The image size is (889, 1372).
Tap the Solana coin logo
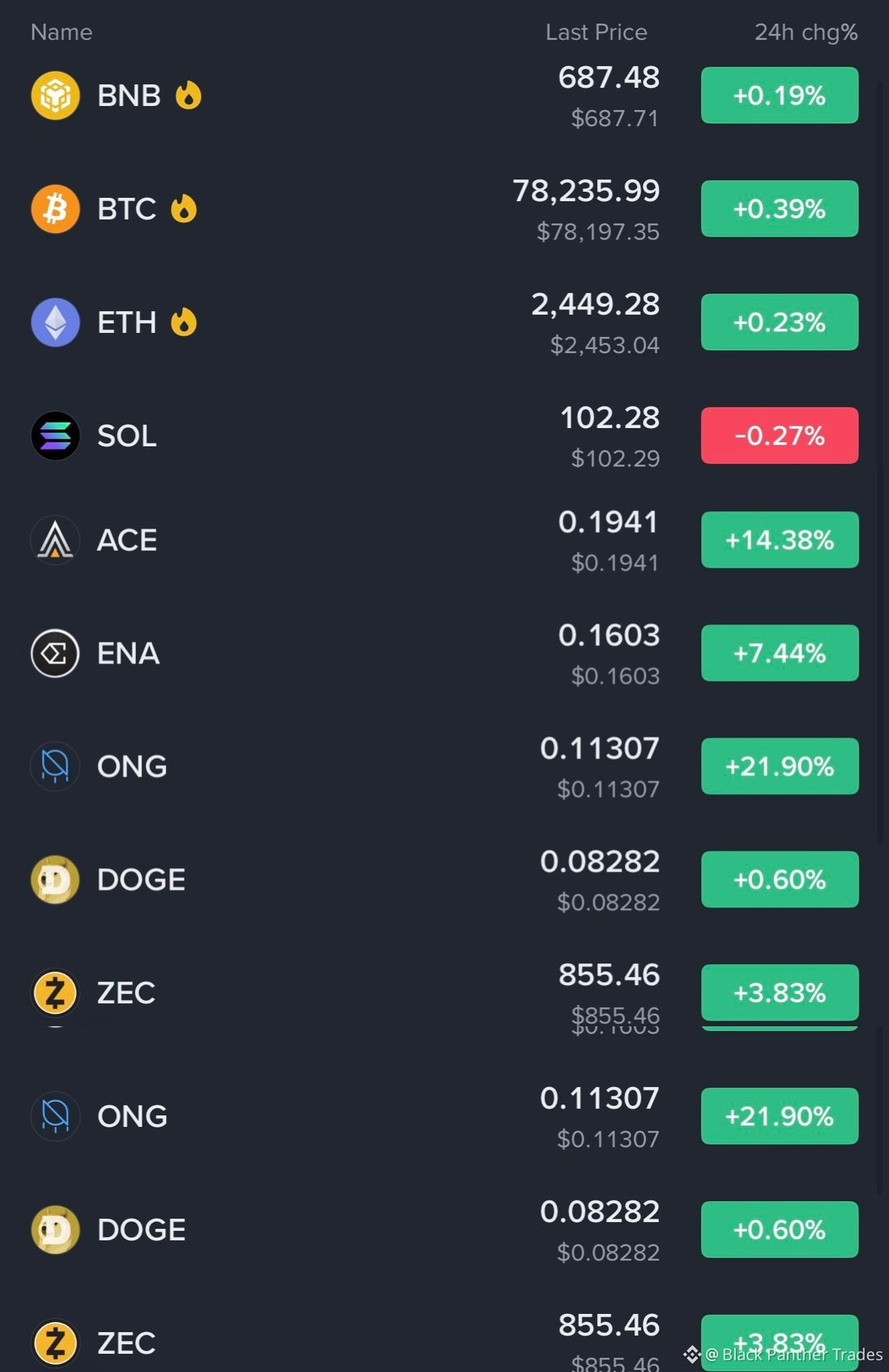55,436
